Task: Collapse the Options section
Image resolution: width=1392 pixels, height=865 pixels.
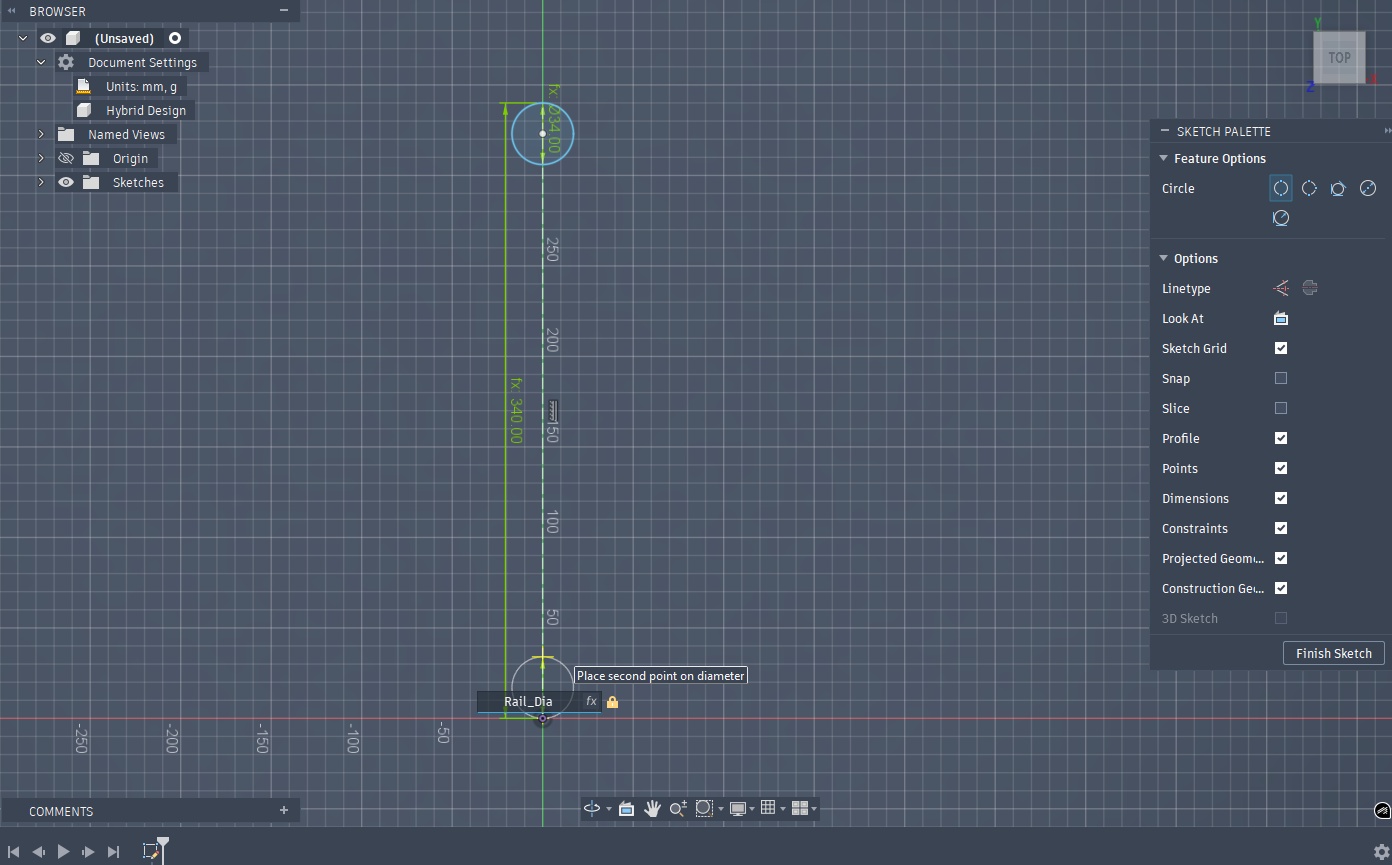Action: point(1164,258)
